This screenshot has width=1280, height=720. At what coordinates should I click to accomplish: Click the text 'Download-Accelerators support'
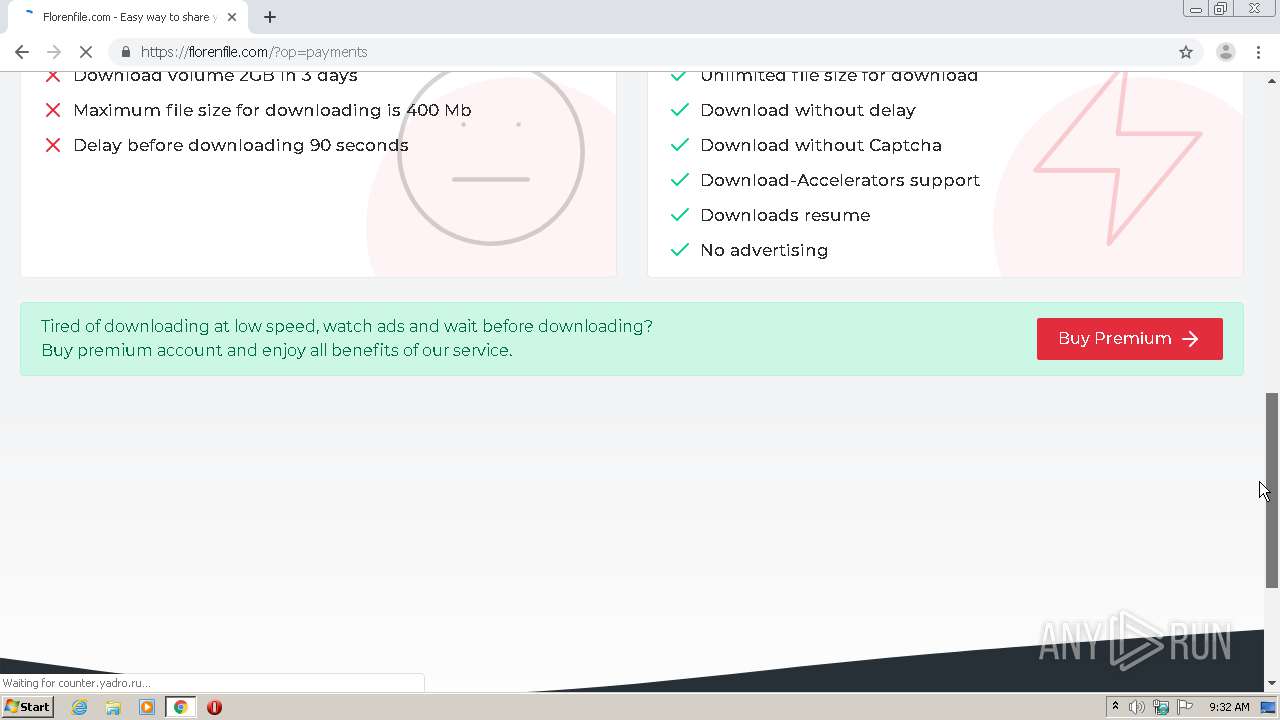pyautogui.click(x=840, y=180)
